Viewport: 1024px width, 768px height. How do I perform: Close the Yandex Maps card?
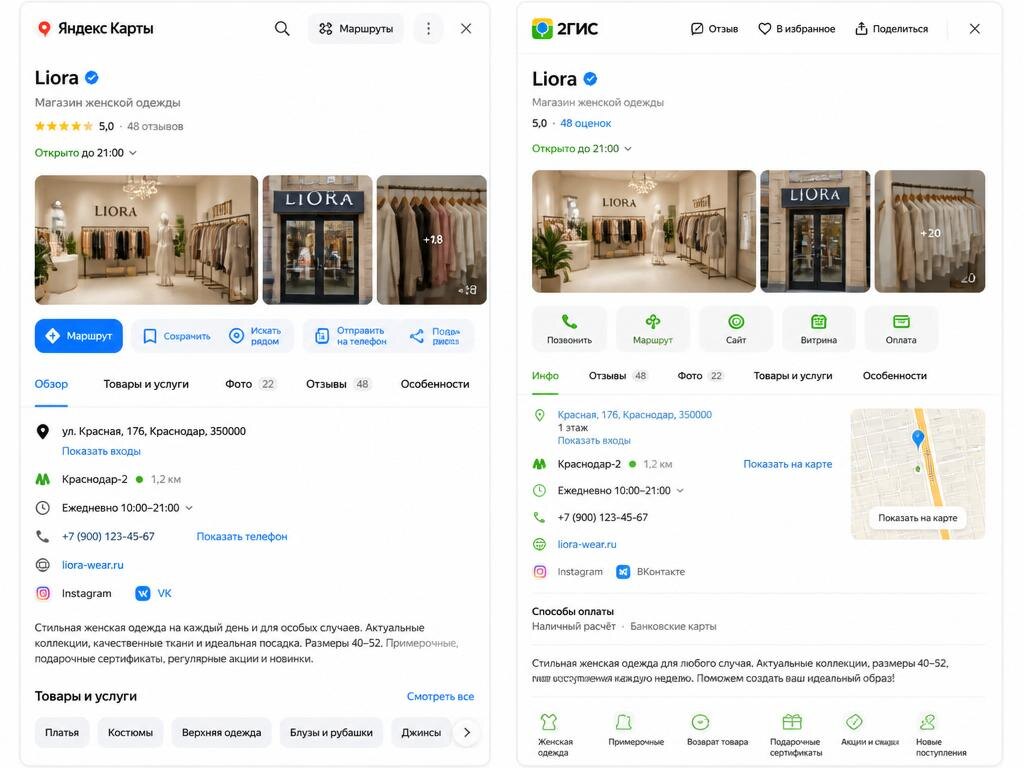pyautogui.click(x=466, y=29)
